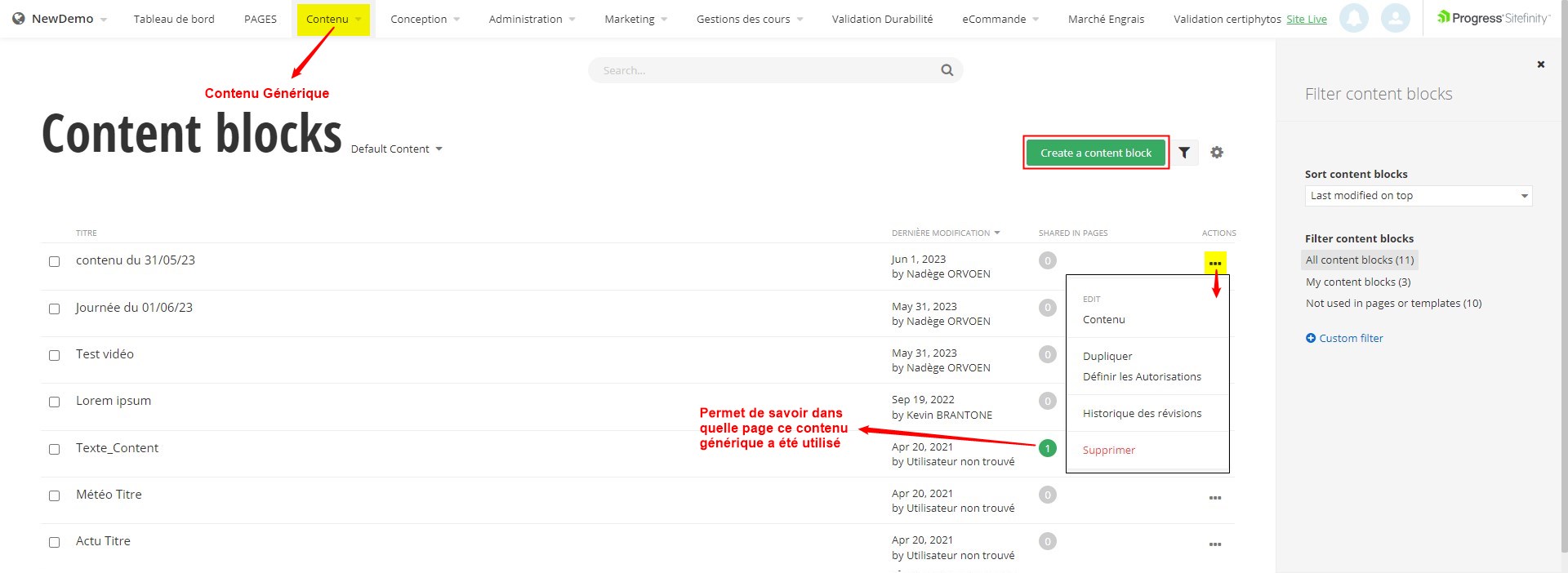Select Supprimer in the actions menu
This screenshot has height=573, width=1568.
click(1108, 451)
